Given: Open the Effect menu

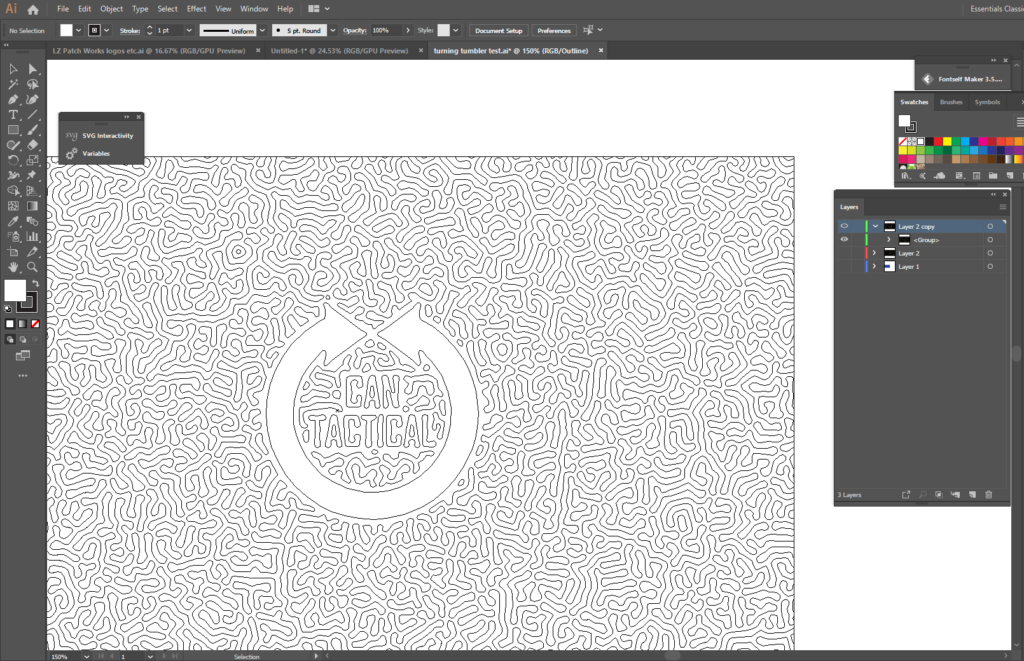Looking at the screenshot, I should click(x=196, y=9).
